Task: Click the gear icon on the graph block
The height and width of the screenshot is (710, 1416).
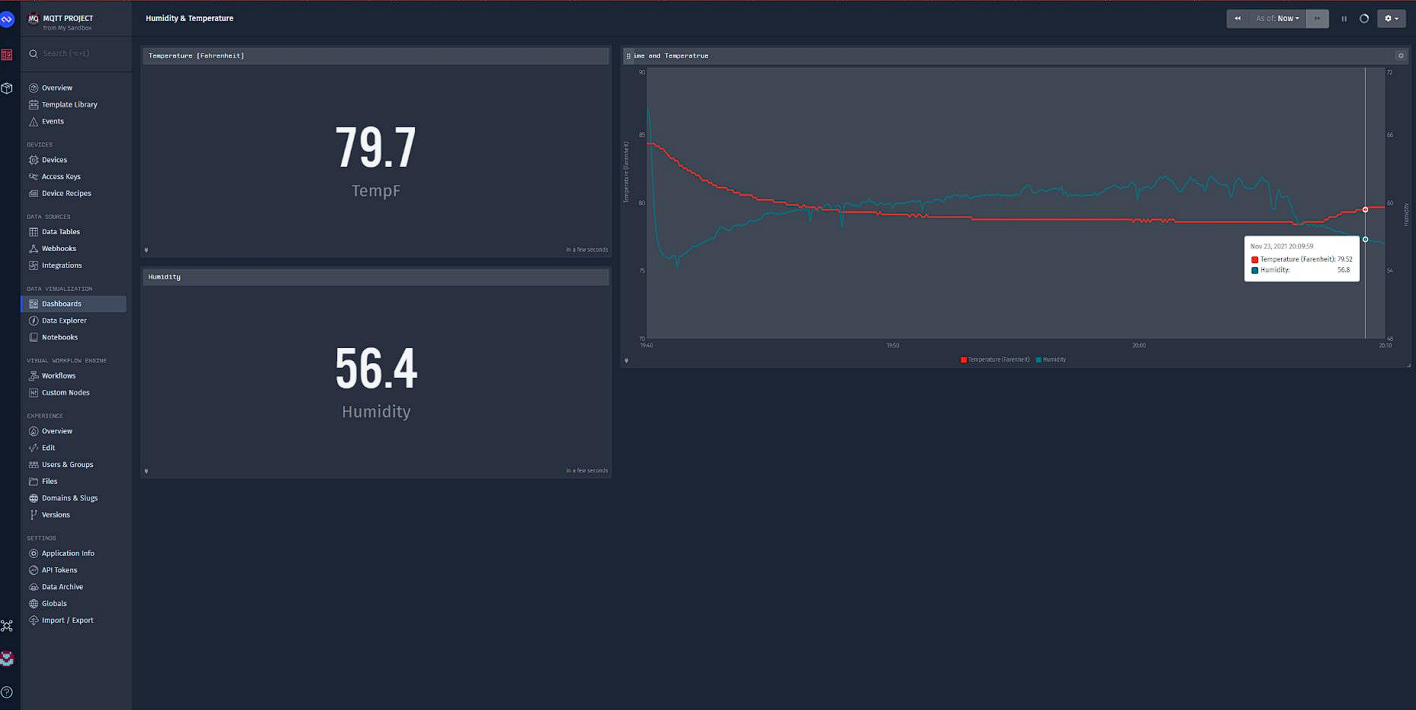Action: tap(1400, 56)
